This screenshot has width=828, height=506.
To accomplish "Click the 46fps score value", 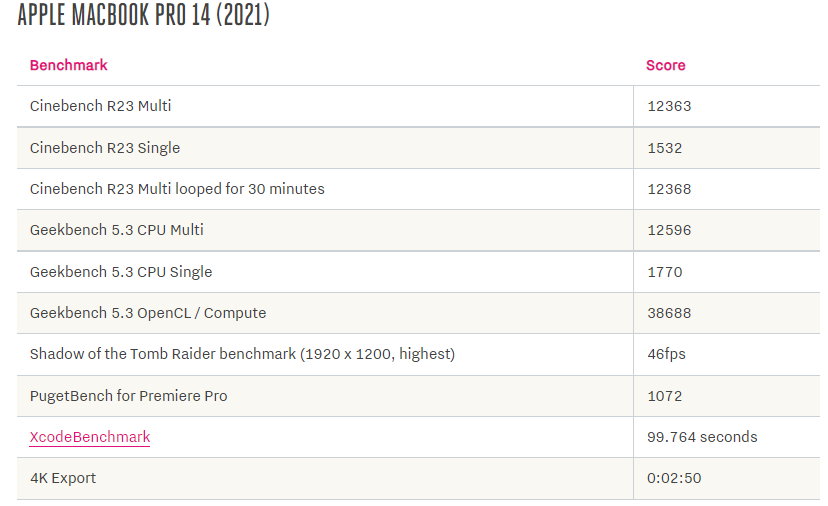I will click(666, 354).
